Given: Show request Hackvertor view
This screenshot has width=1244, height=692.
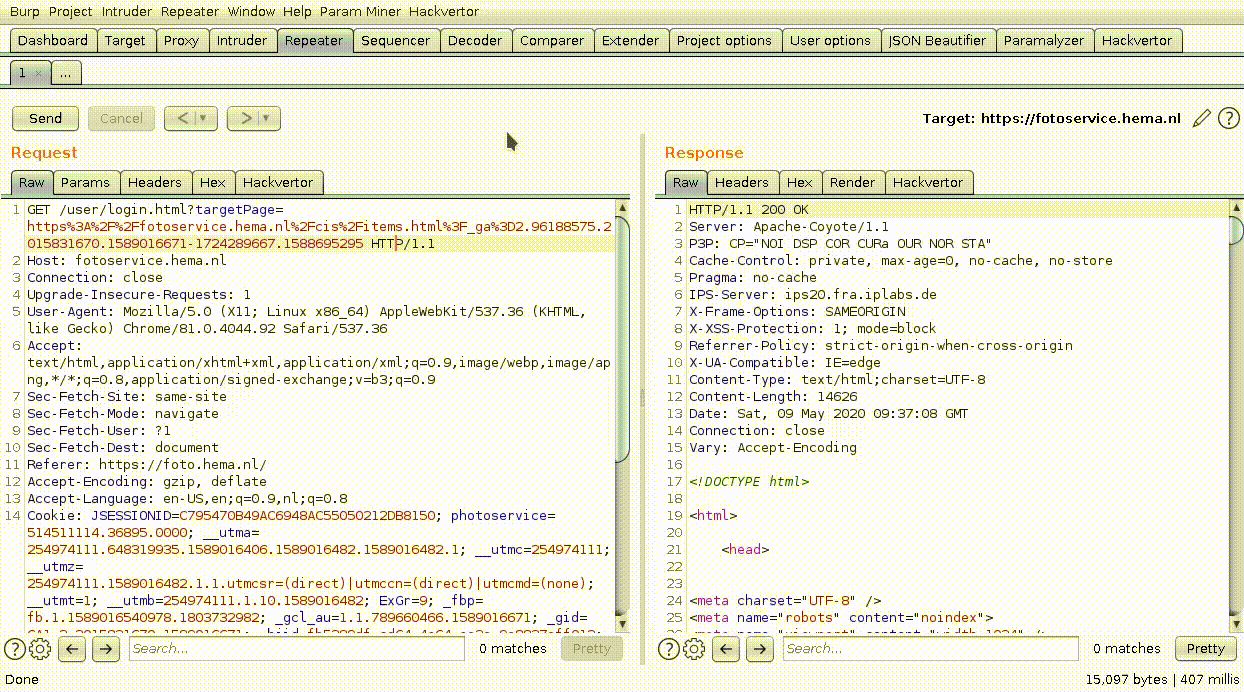Looking at the screenshot, I should (x=278, y=182).
